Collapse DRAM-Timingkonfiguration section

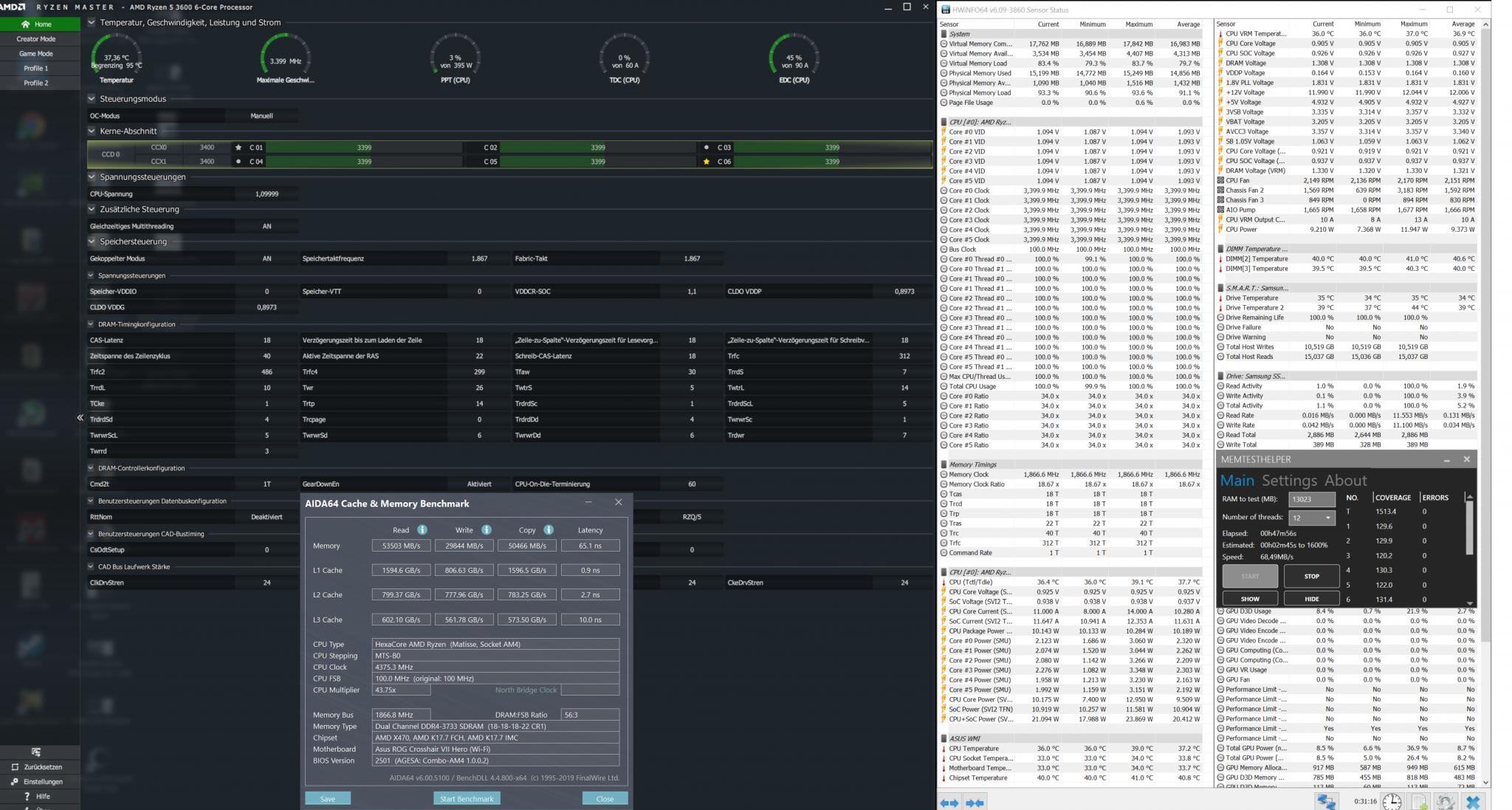coord(91,324)
